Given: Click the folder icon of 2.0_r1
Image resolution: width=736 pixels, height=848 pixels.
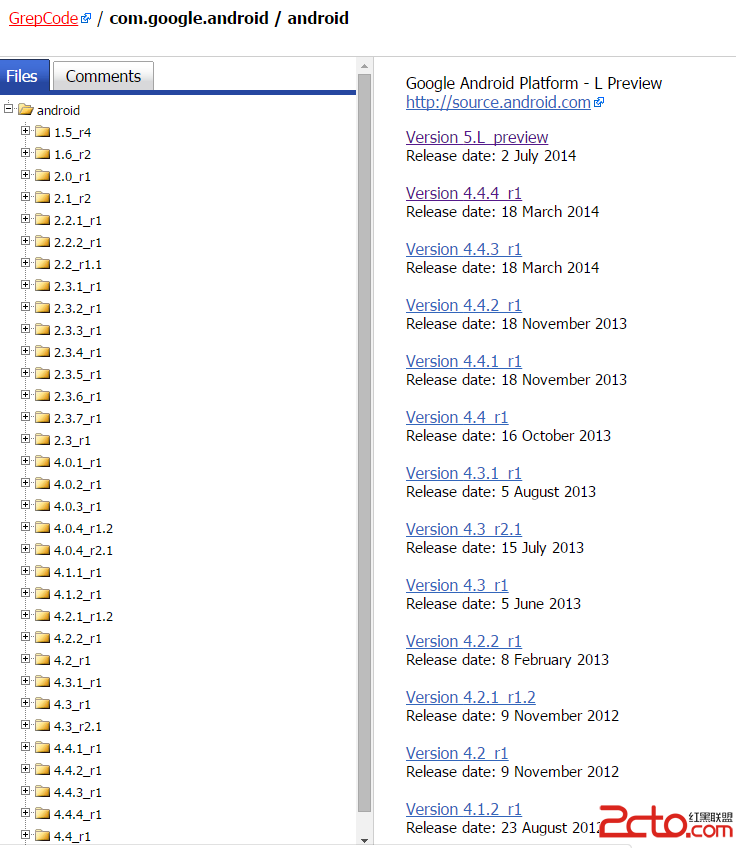Looking at the screenshot, I should [x=42, y=176].
